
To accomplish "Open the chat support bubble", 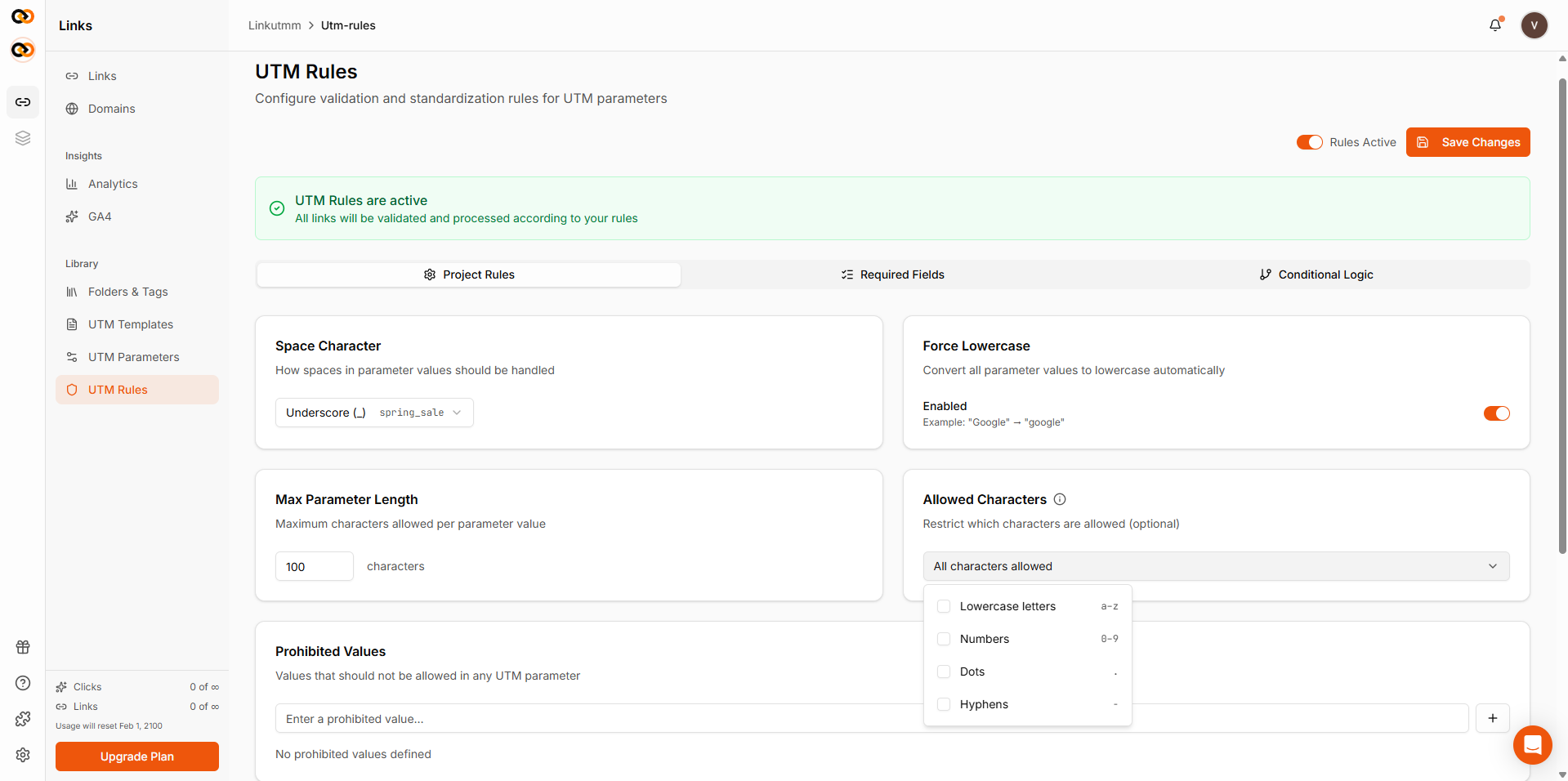I will (1532, 745).
